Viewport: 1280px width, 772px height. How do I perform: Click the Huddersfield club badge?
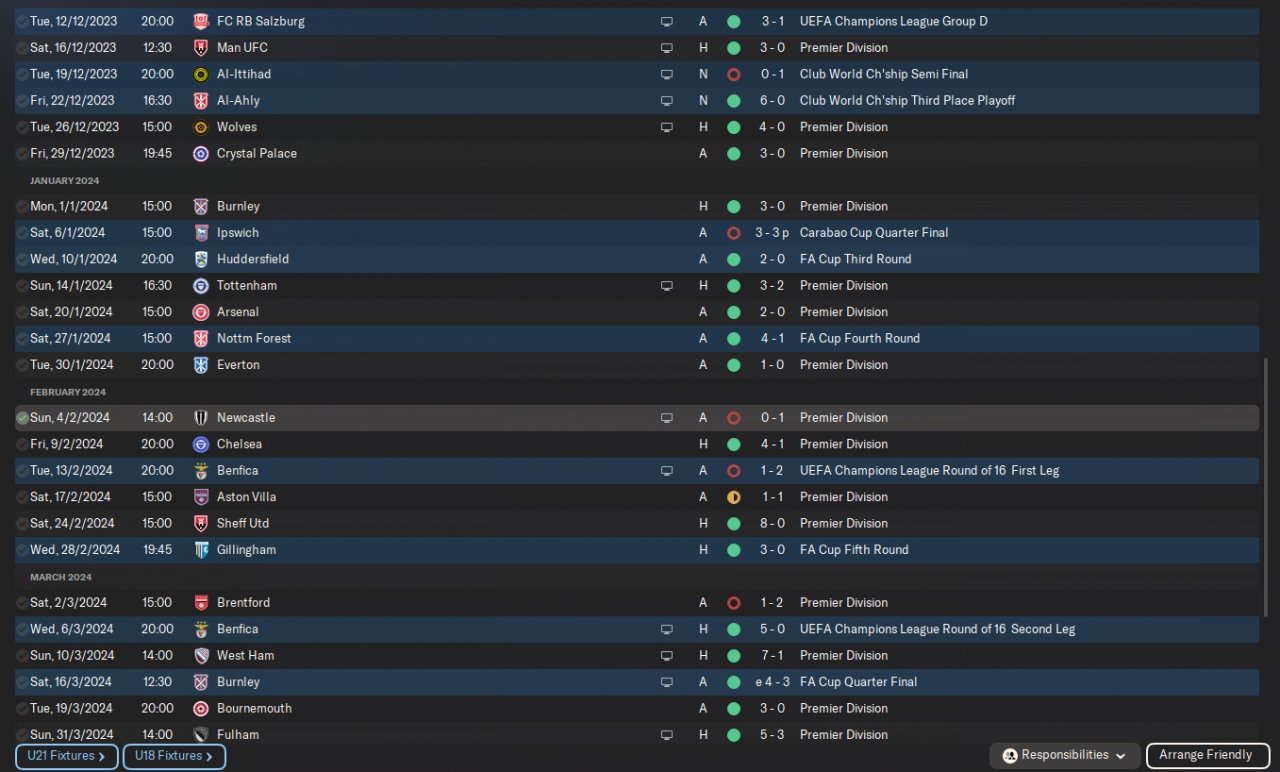tap(200, 259)
